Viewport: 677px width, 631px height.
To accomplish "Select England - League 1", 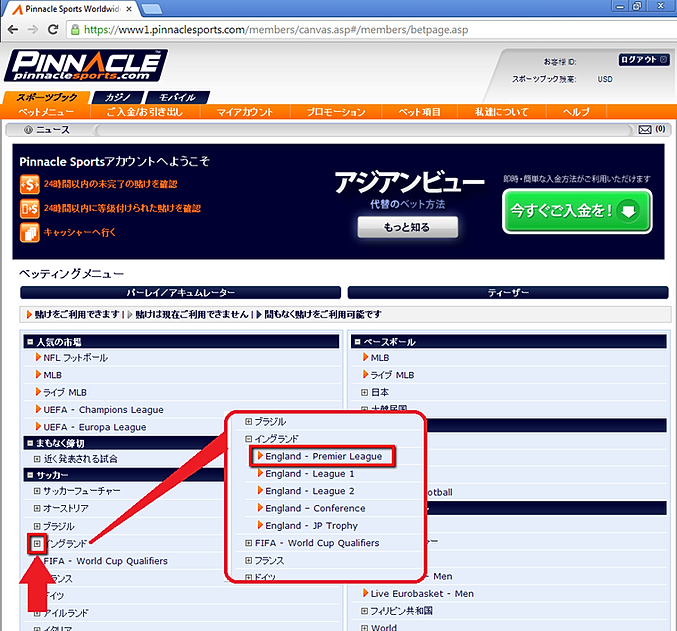I will [310, 474].
